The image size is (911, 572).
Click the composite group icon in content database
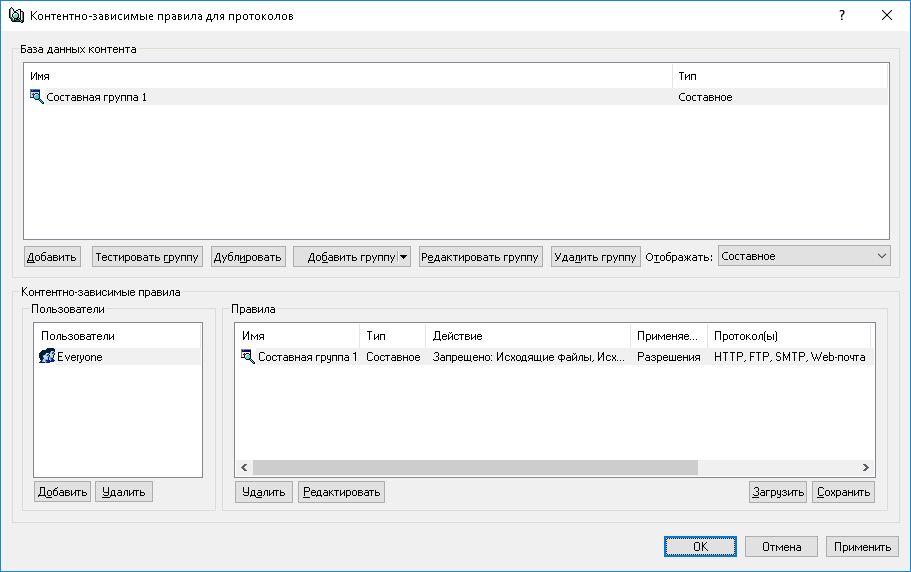[37, 97]
